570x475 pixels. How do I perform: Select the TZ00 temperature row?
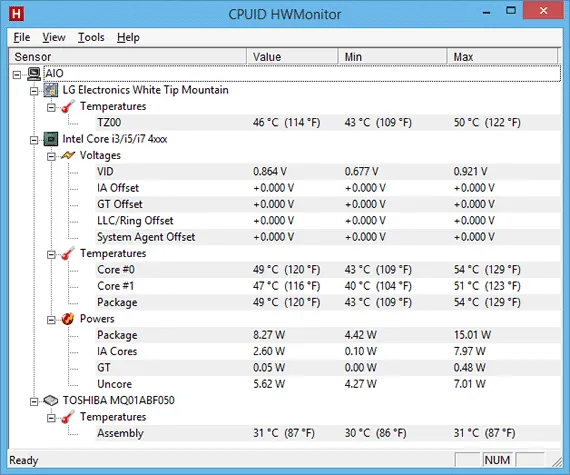[328, 122]
